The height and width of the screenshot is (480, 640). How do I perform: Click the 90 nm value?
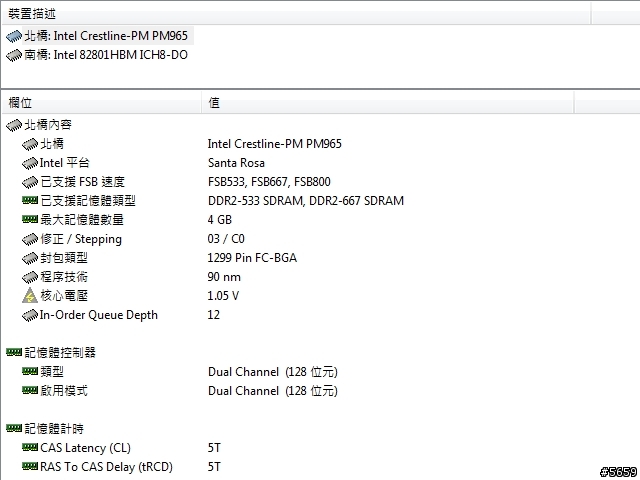224,277
